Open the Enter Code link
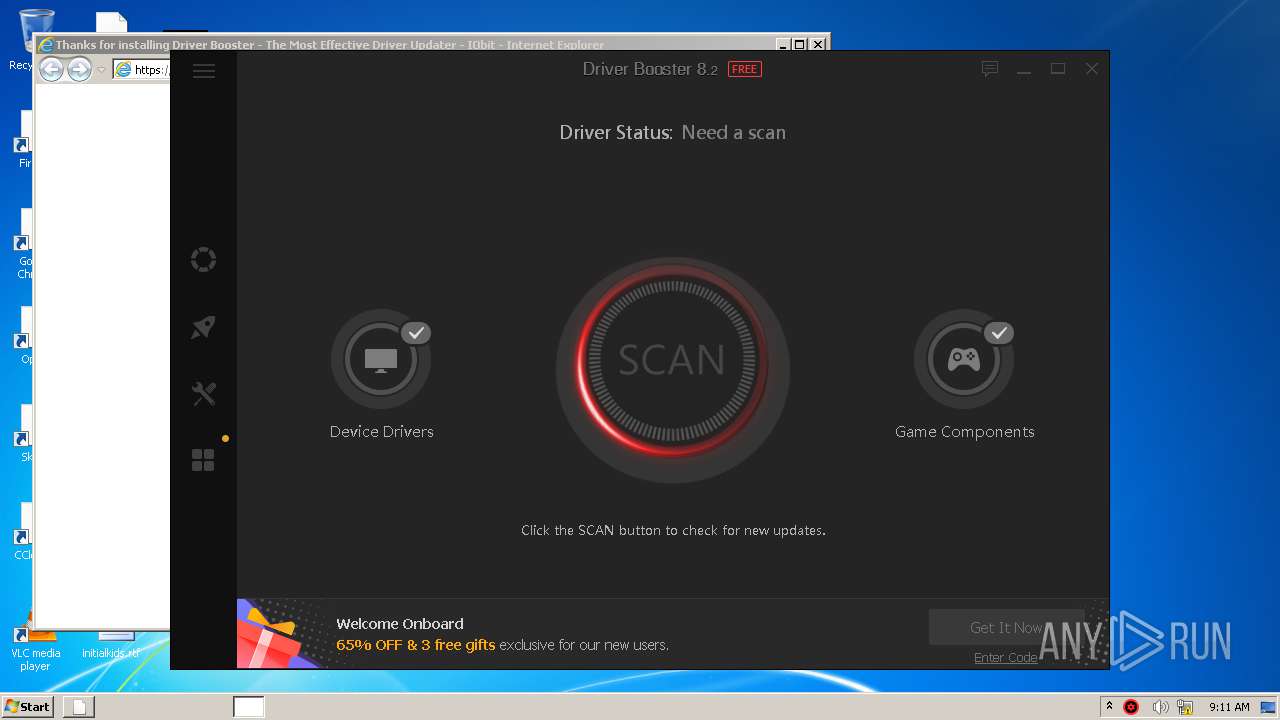Viewport: 1280px width, 720px height. point(1006,657)
